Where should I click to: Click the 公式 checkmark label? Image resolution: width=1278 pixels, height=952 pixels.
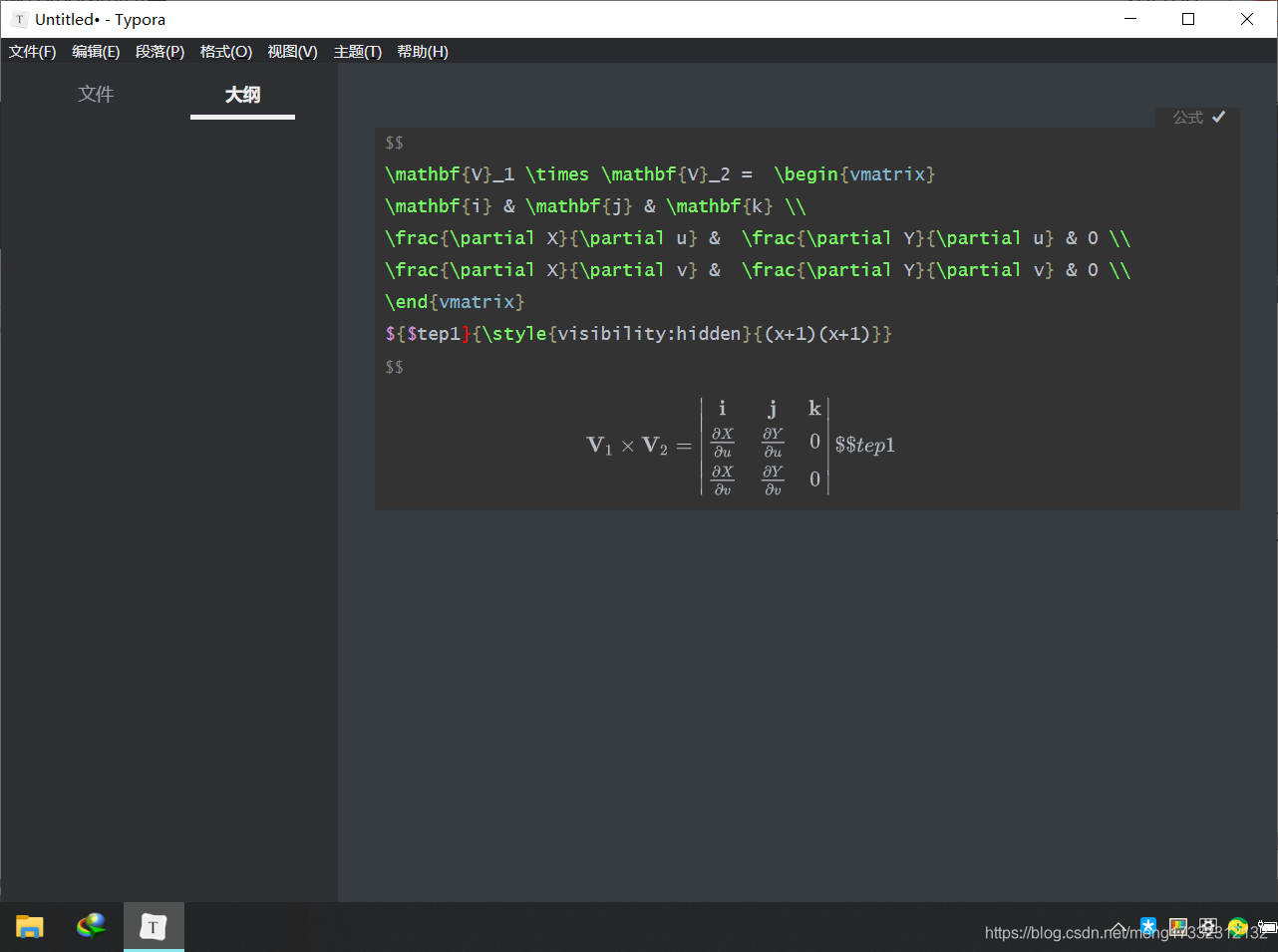click(1198, 118)
